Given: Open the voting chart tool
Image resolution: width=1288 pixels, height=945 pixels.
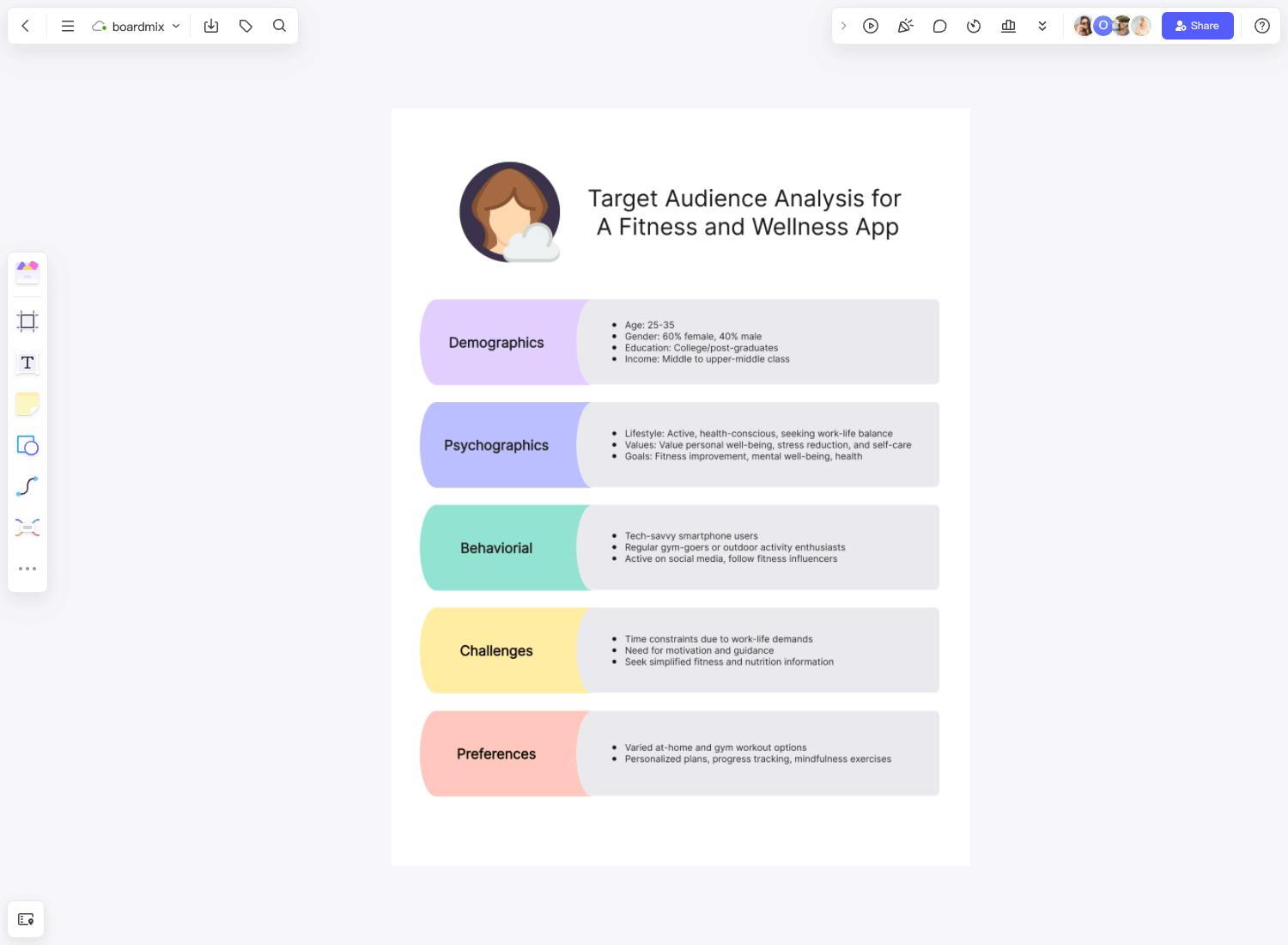Looking at the screenshot, I should click(1008, 26).
